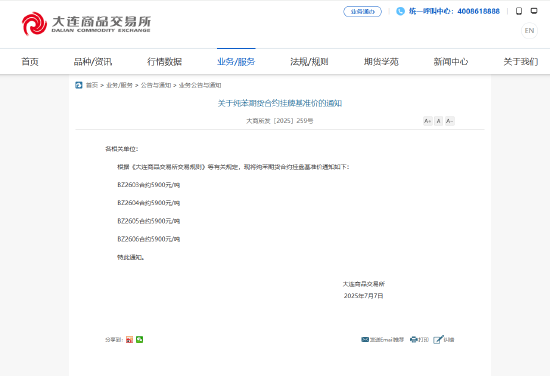Click the 大连商品交易所 signature text
The width and height of the screenshot is (550, 376).
coord(364,284)
